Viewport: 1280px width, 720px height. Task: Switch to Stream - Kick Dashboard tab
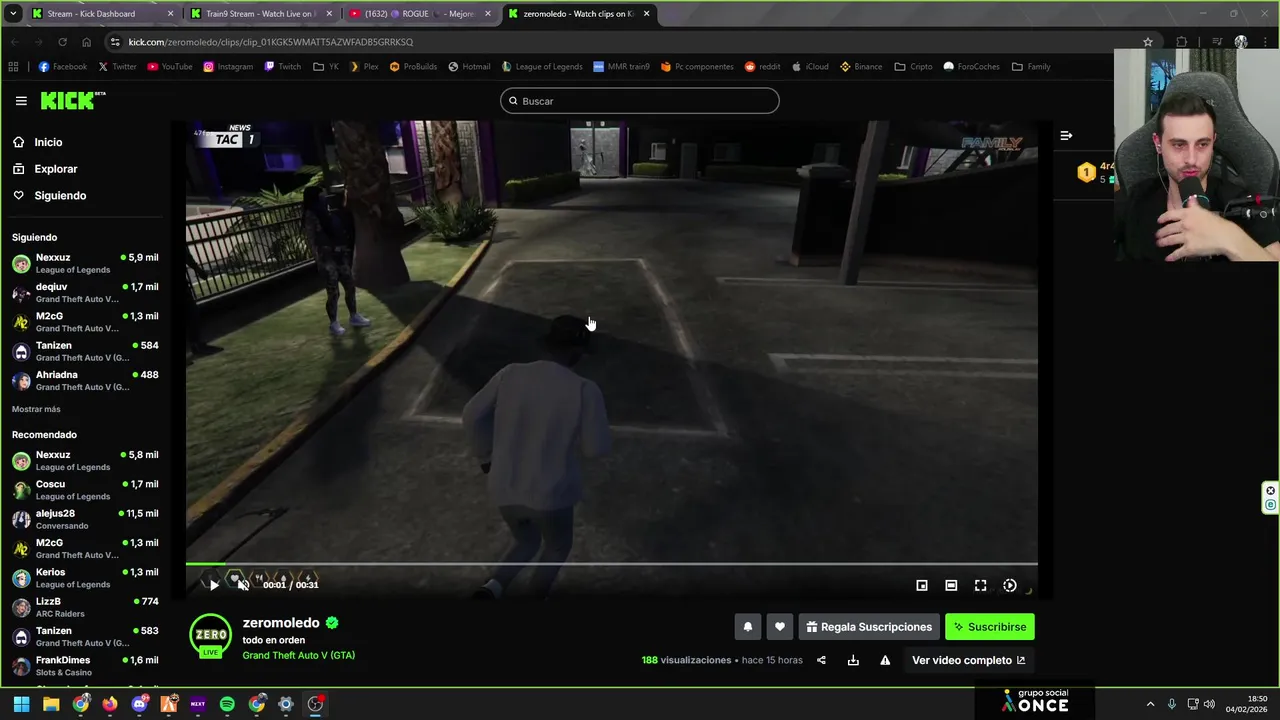pos(100,14)
